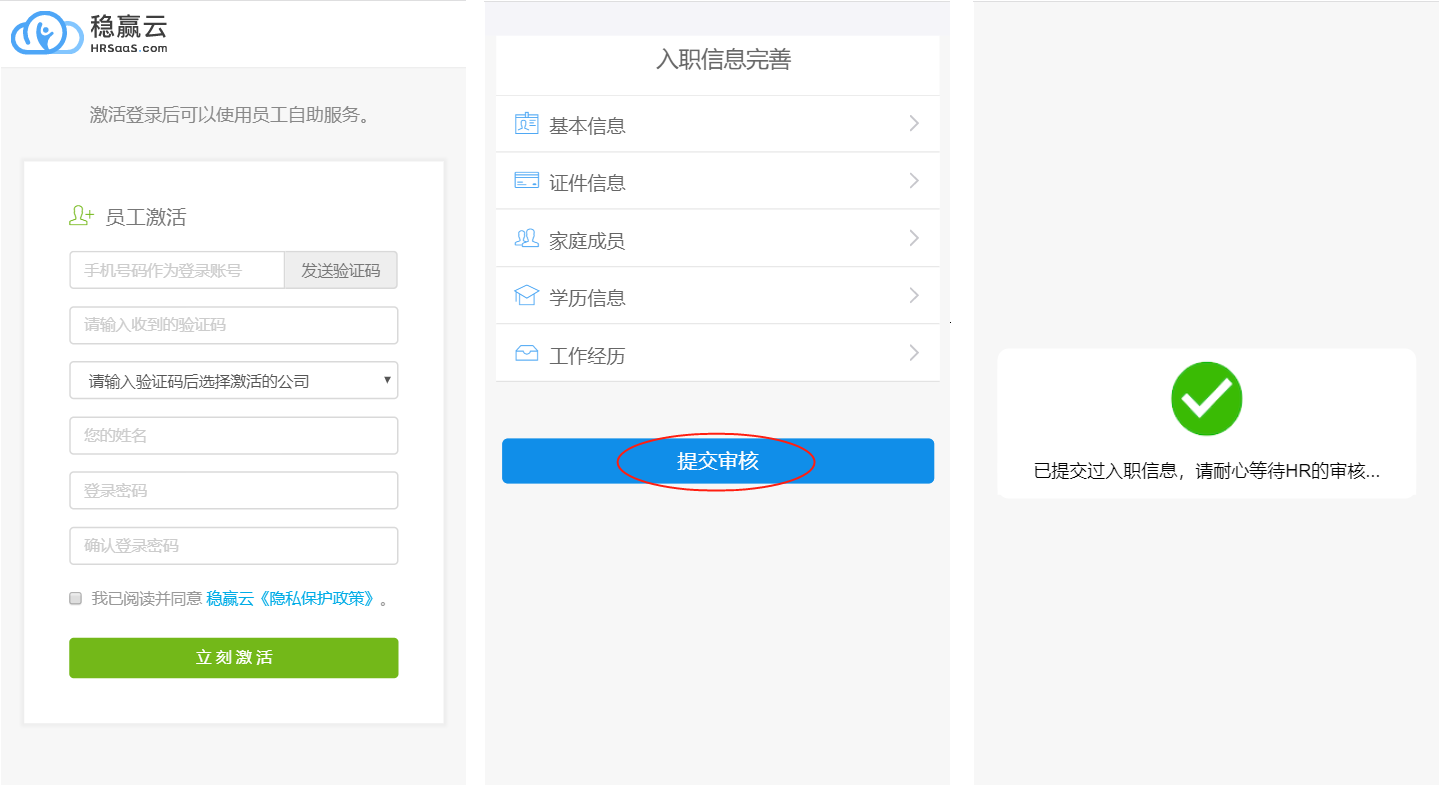This screenshot has width=1440, height=785.
Task: Click the 学历信息 graduation cap icon
Action: tap(526, 295)
